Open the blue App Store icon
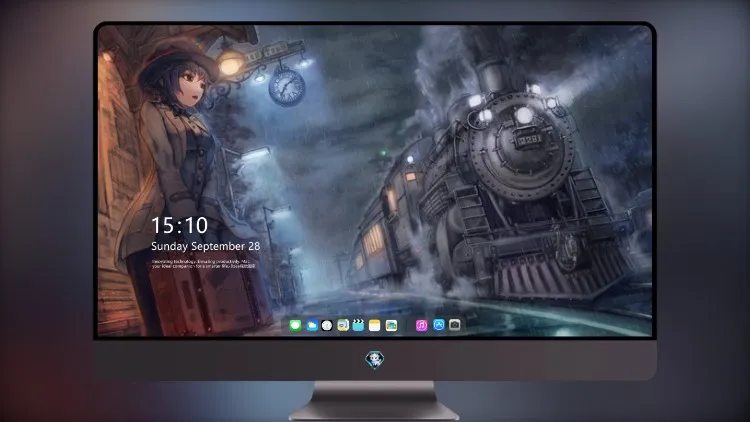The height and width of the screenshot is (422, 750). (x=439, y=325)
